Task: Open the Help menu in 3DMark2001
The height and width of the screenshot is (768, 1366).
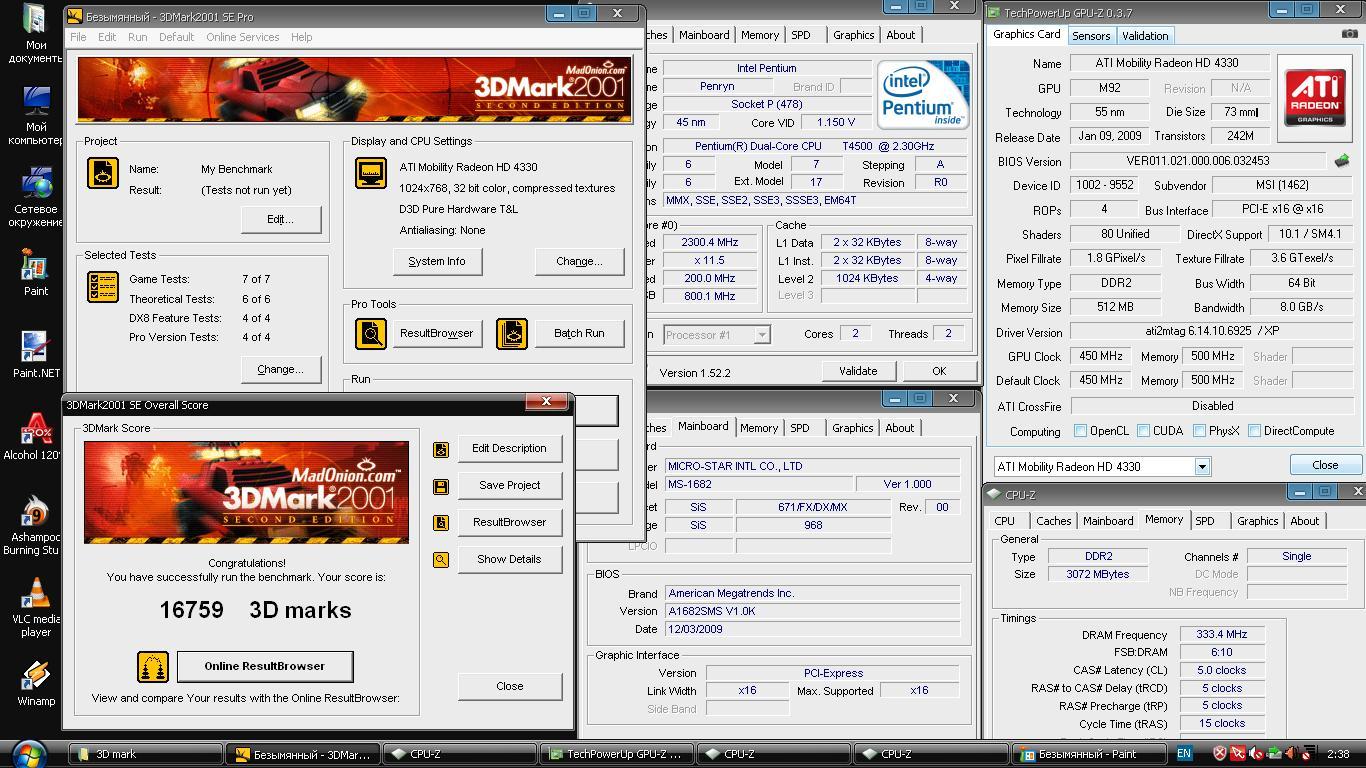Action: 301,37
